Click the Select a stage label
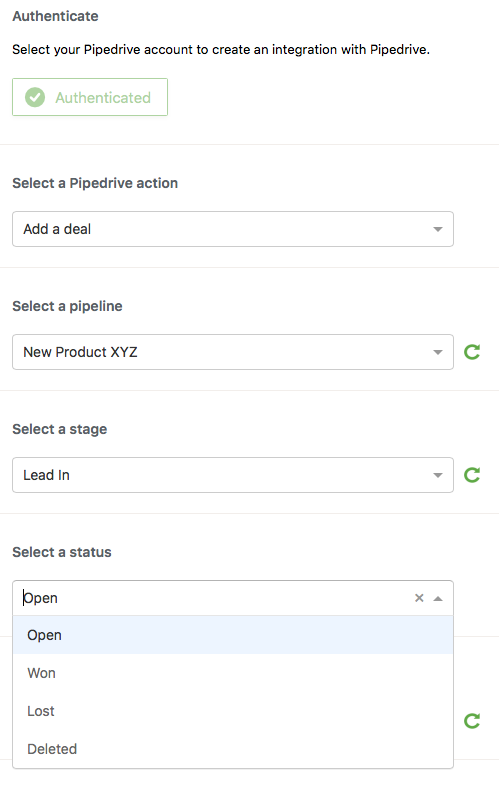Viewport: 499px width, 789px height. [60, 429]
